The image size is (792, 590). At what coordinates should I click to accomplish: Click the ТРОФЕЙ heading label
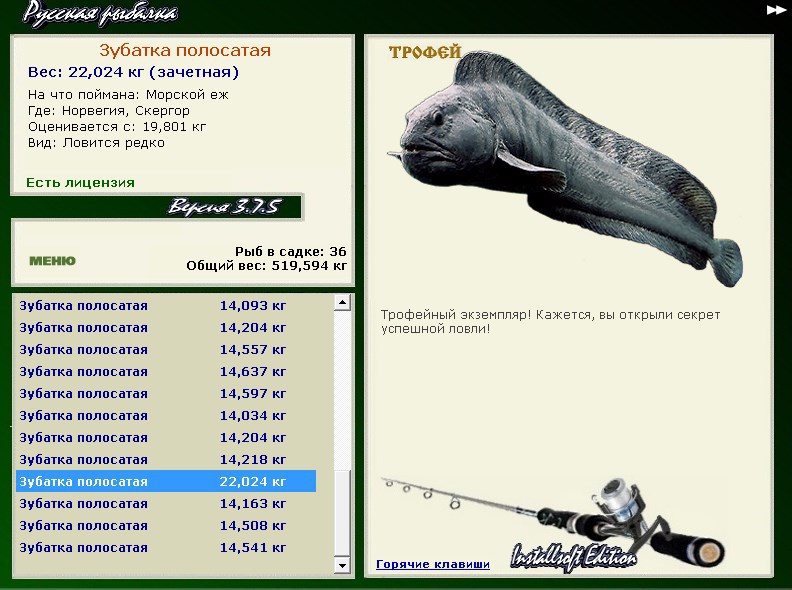click(x=424, y=53)
